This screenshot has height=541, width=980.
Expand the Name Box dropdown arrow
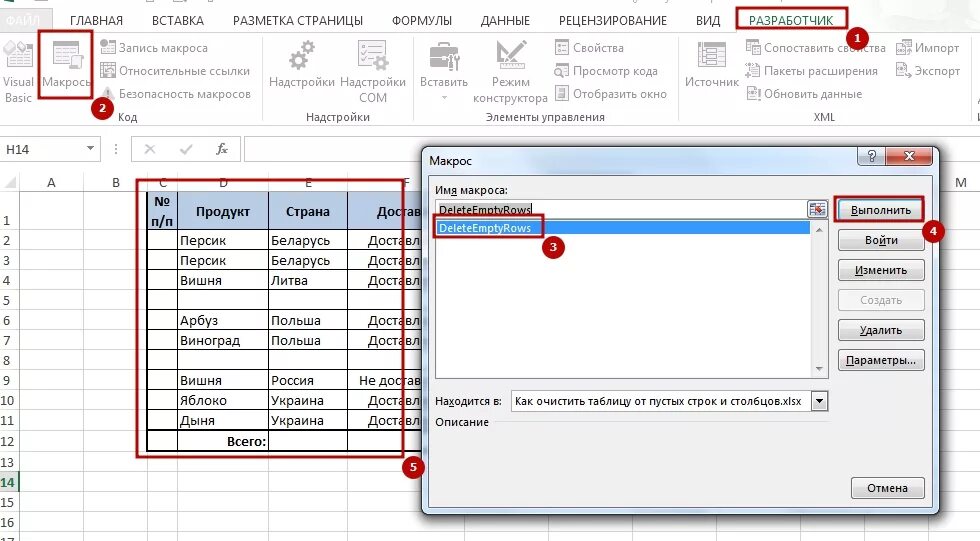click(90, 149)
